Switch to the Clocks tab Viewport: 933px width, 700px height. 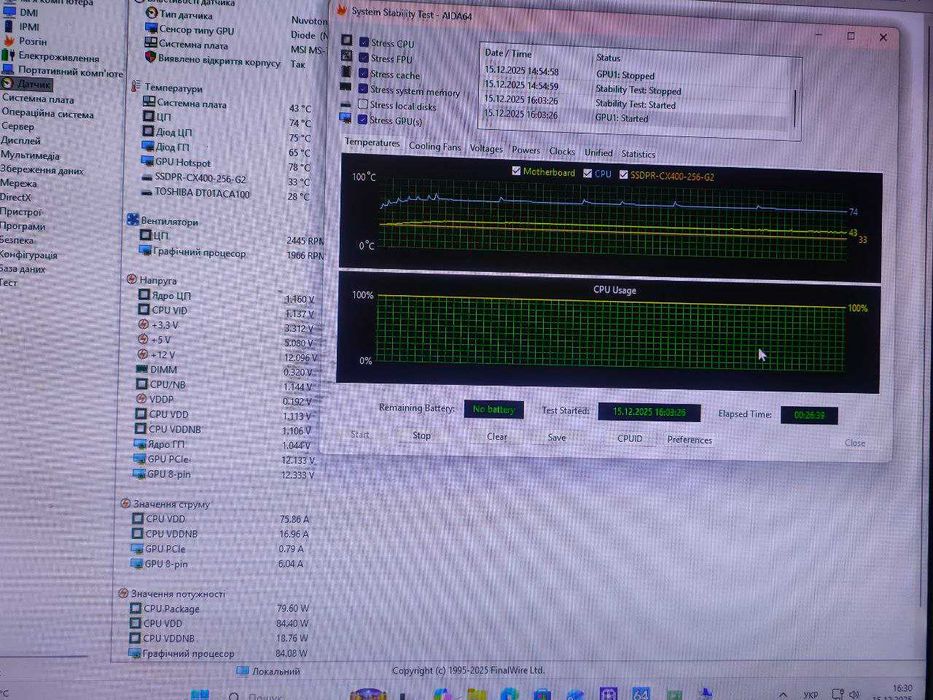(x=562, y=151)
